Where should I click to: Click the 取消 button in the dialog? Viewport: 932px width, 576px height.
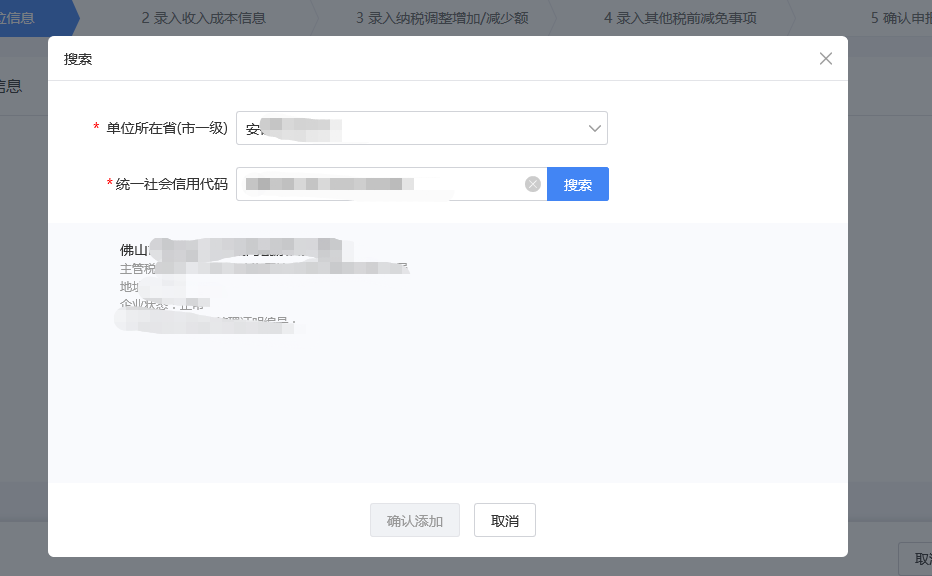pyautogui.click(x=505, y=521)
